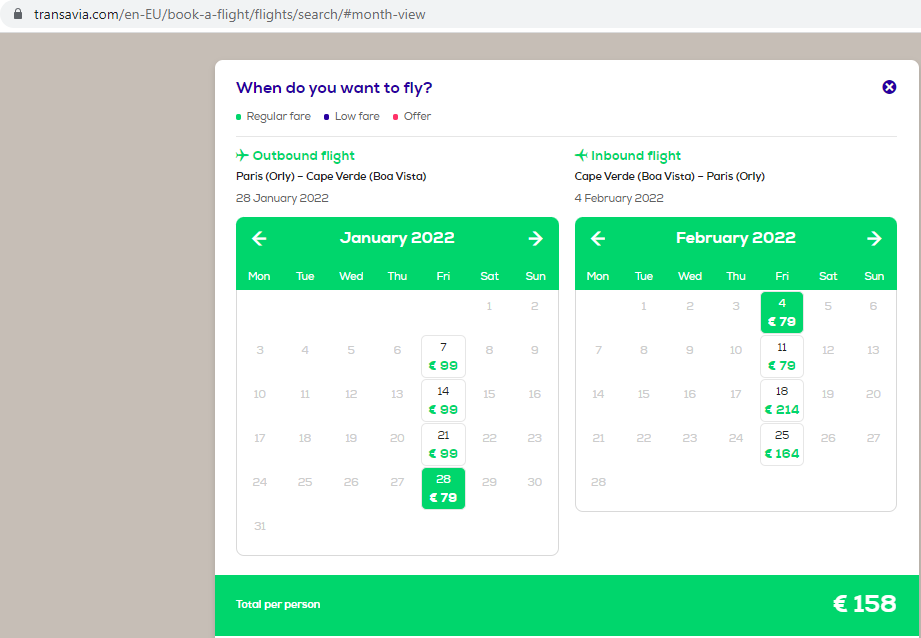The image size is (921, 638).
Task: Go to previous month in inbound calendar
Action: pyautogui.click(x=598, y=238)
